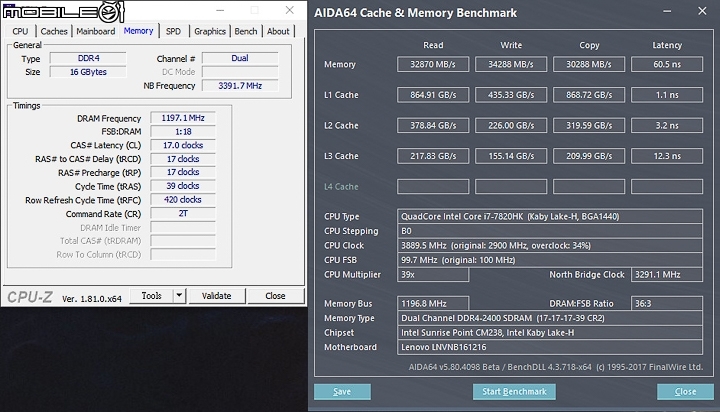Click the Chipset Intel Sunrise Point field
This screenshot has width=720, height=412.
coord(550,333)
